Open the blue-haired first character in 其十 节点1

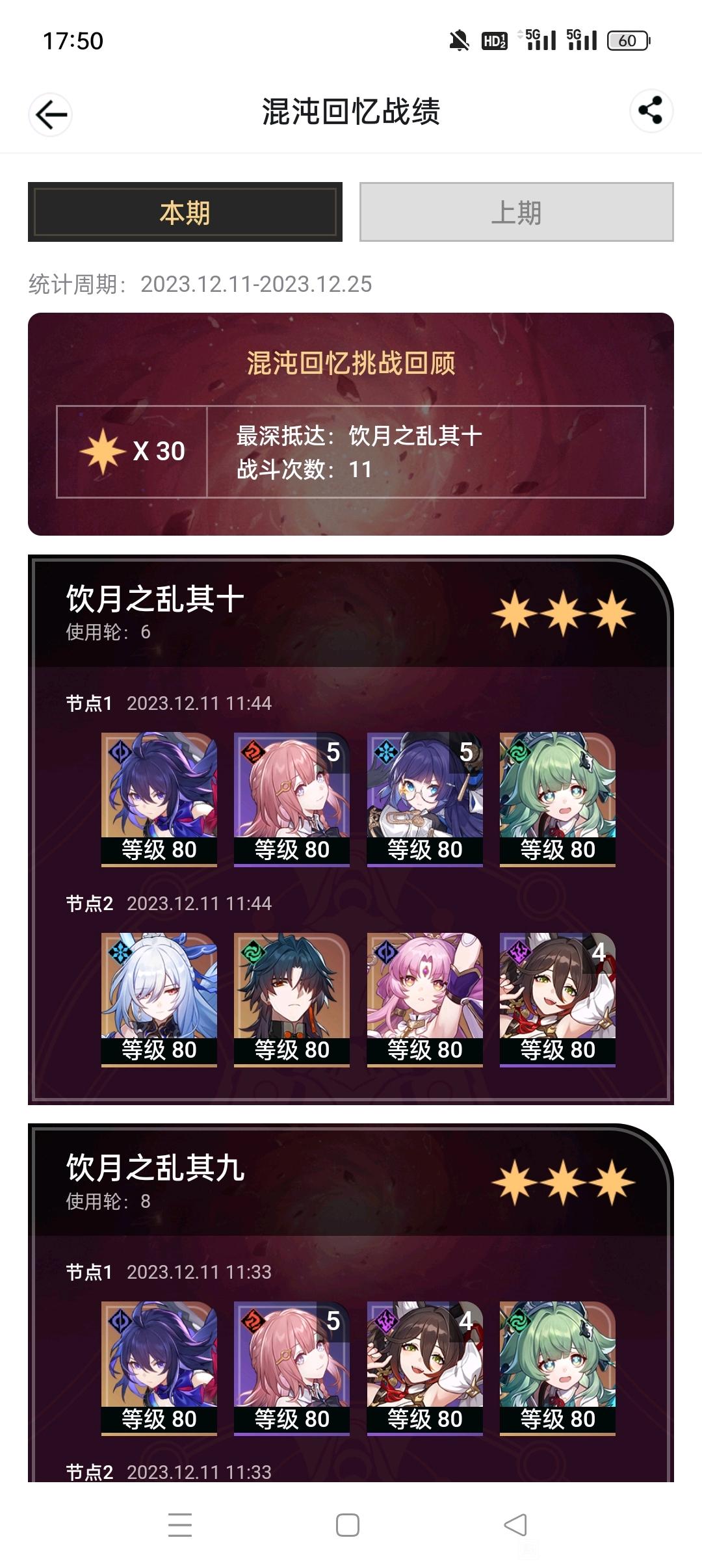tap(159, 800)
